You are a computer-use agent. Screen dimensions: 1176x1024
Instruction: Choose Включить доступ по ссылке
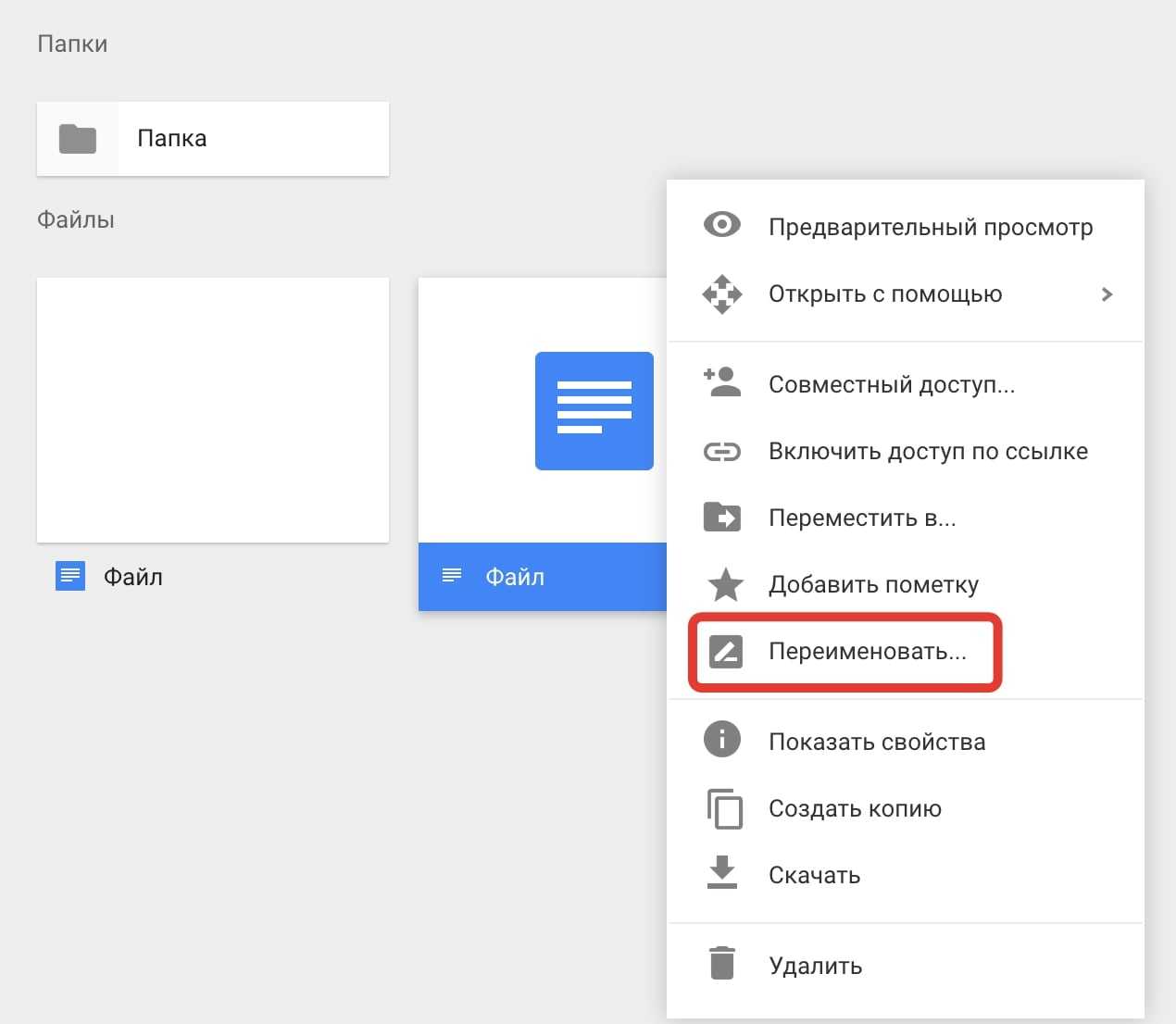[906, 451]
